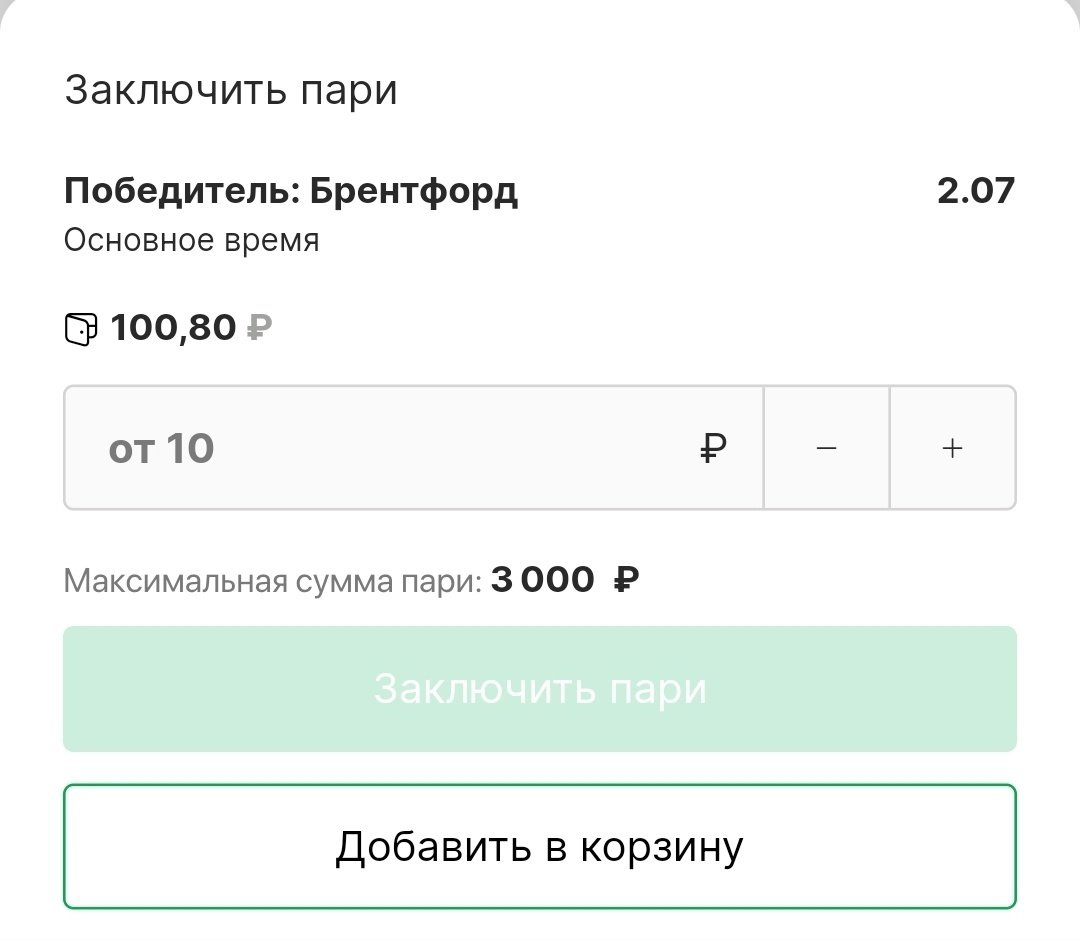Click the minus sign glyph in stepper
Screen dimensions: 1080x940
(x=826, y=449)
